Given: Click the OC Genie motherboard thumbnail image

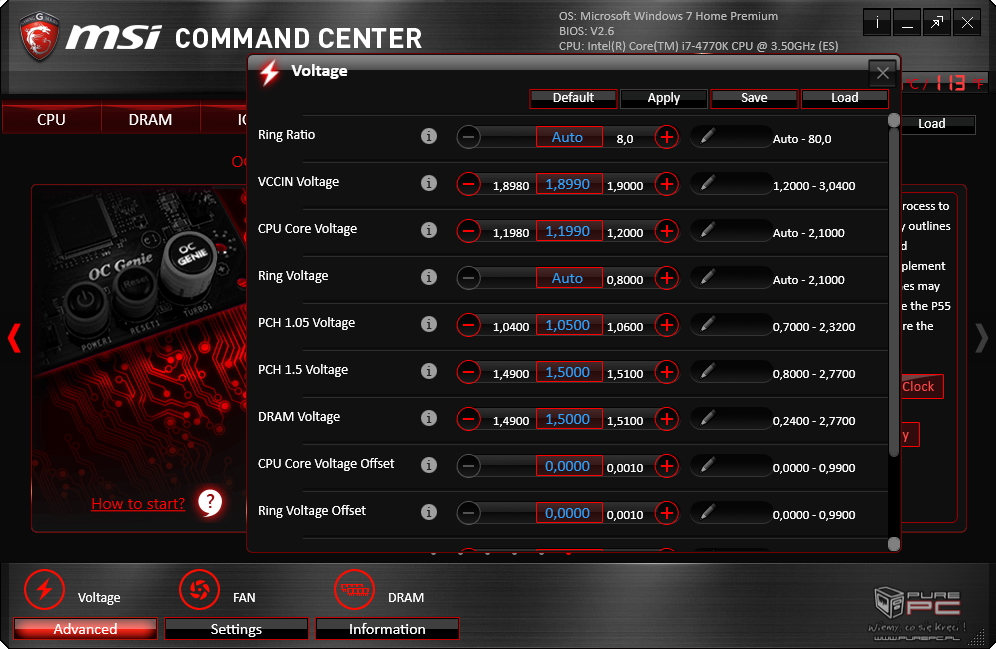Looking at the screenshot, I should tap(139, 358).
